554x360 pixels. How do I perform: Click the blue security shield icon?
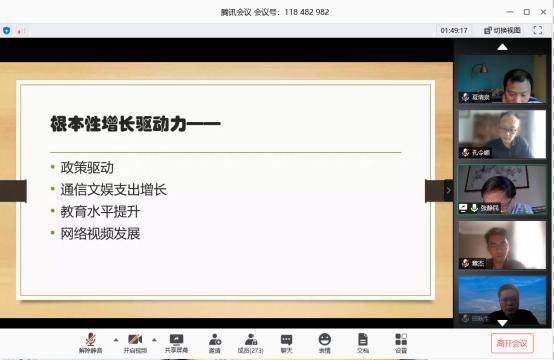click(x=6, y=31)
